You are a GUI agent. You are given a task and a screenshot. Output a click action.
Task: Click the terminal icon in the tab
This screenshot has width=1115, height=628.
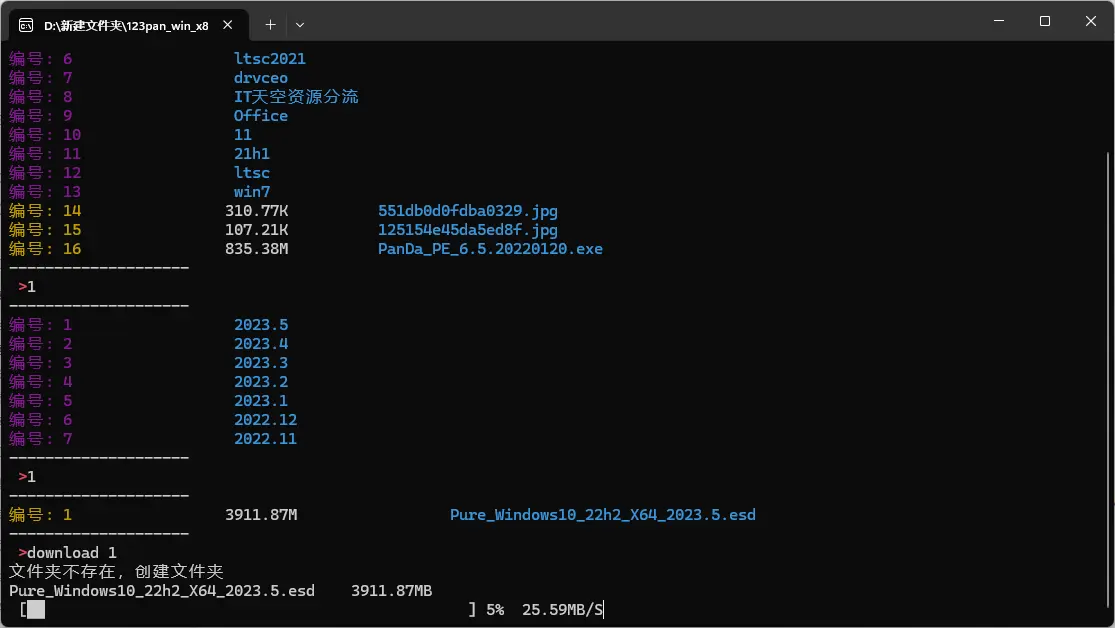[x=27, y=24]
